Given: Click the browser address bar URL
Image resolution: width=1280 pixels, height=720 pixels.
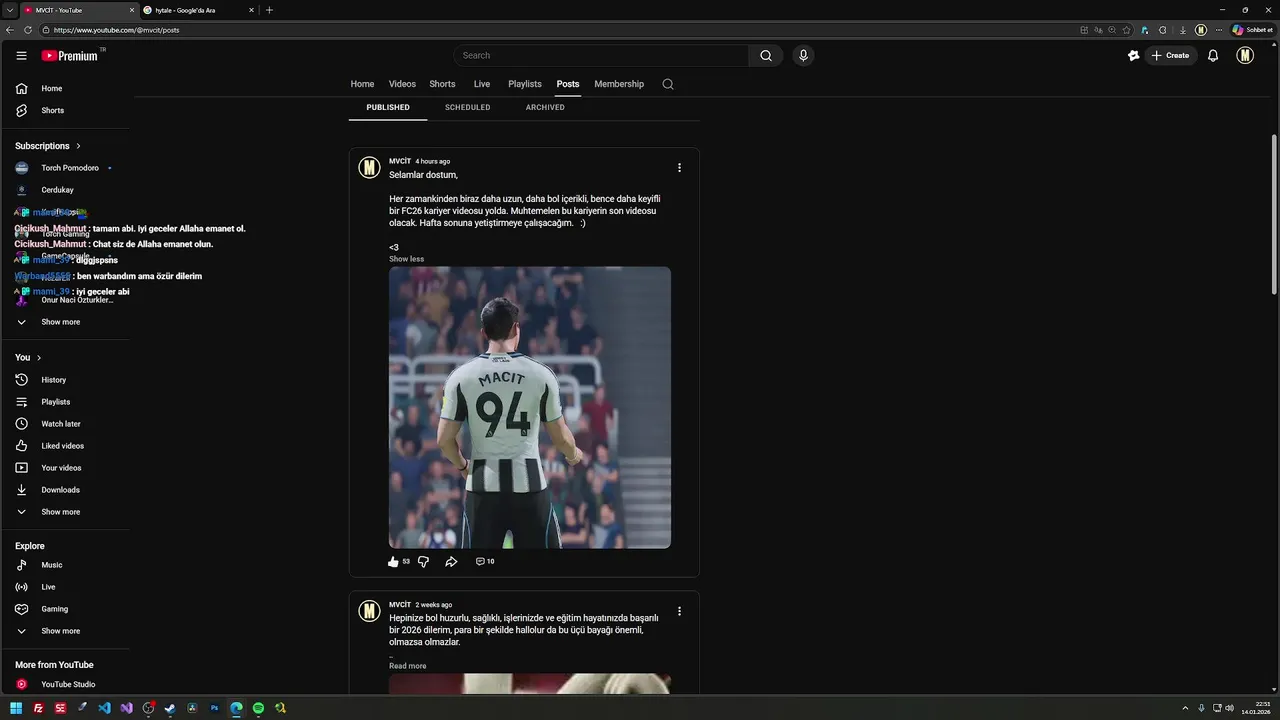Looking at the screenshot, I should (x=117, y=30).
